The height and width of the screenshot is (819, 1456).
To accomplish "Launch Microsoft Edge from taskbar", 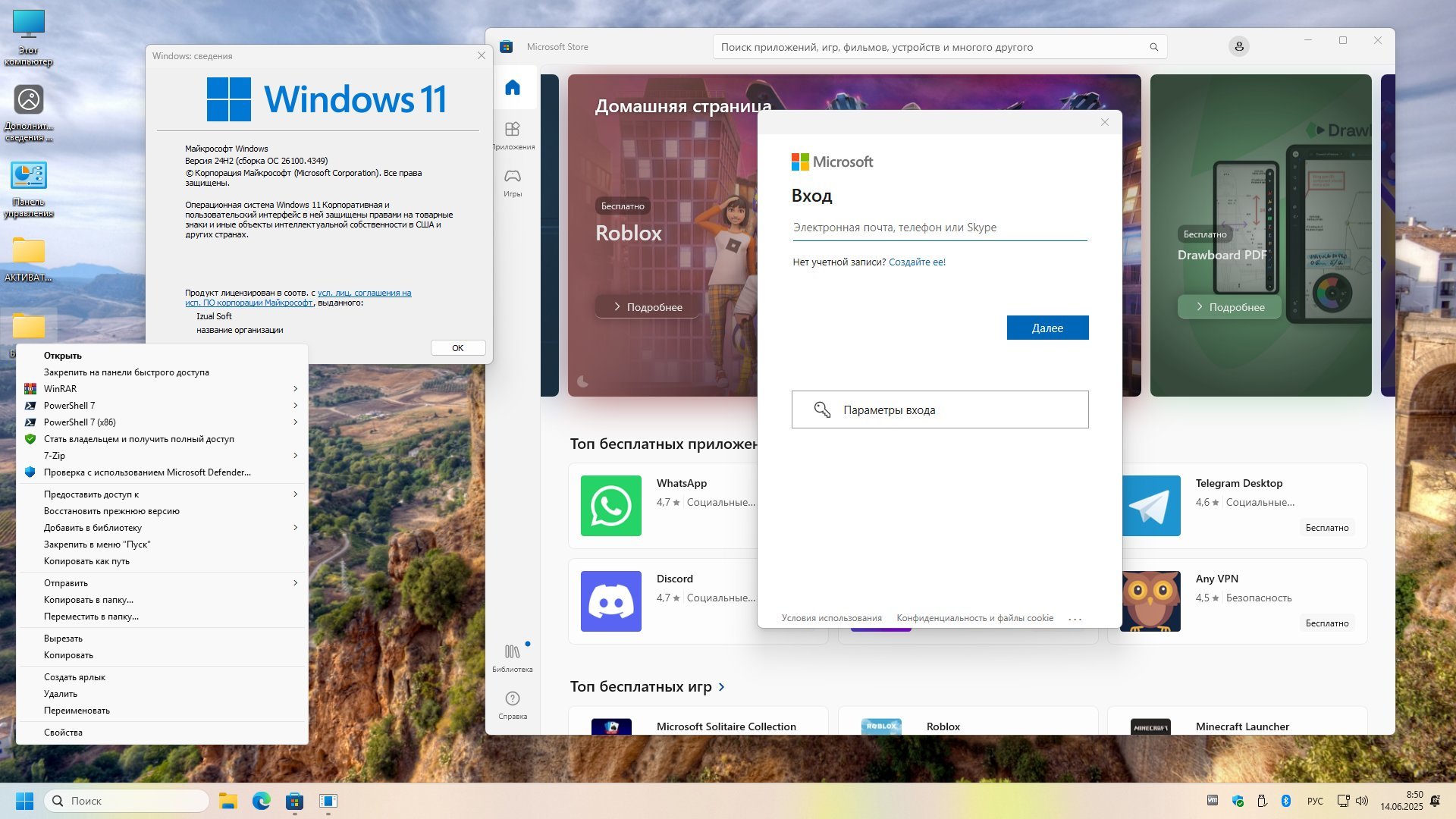I will (261, 801).
